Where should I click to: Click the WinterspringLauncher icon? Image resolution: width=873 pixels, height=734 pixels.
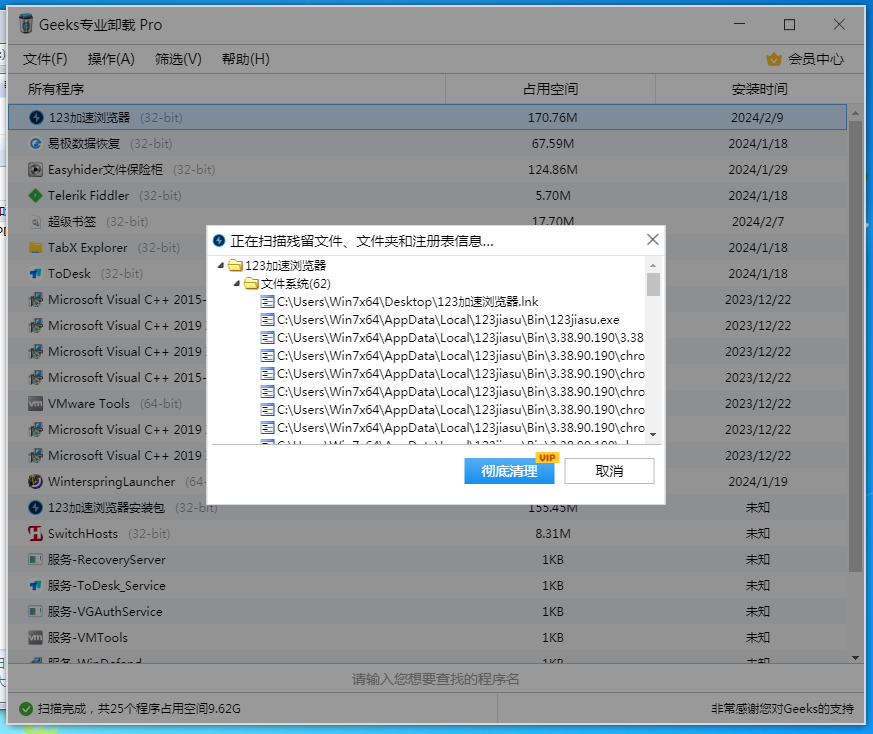pos(36,481)
